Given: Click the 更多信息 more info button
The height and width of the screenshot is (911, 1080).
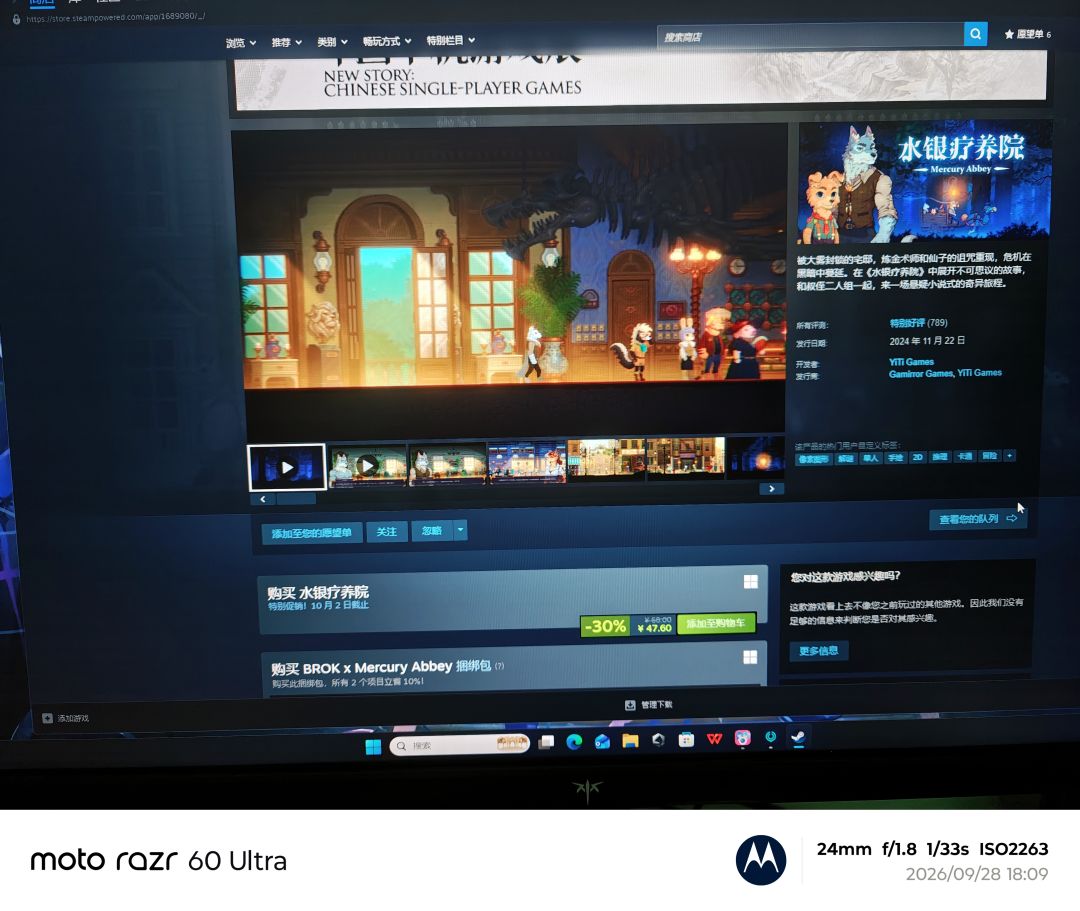Looking at the screenshot, I should point(819,651).
